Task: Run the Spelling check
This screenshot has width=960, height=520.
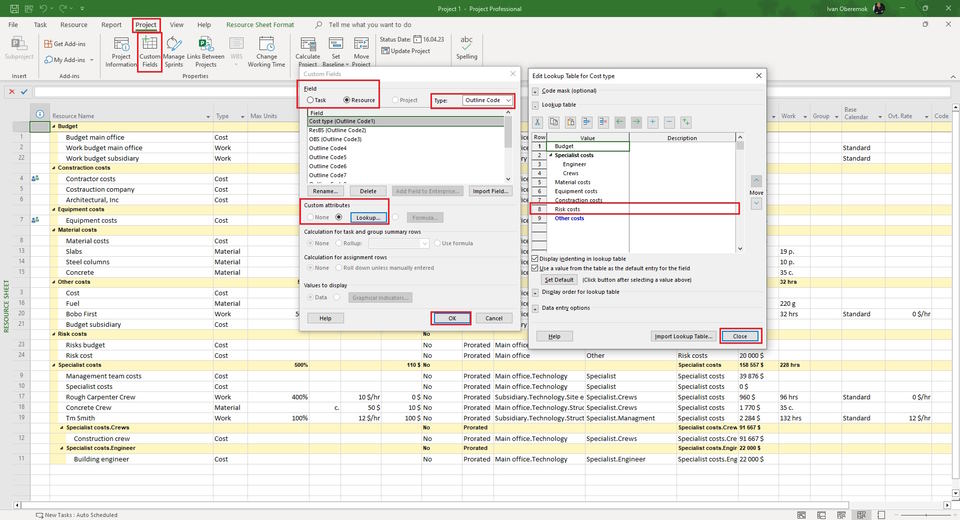Action: pos(467,48)
